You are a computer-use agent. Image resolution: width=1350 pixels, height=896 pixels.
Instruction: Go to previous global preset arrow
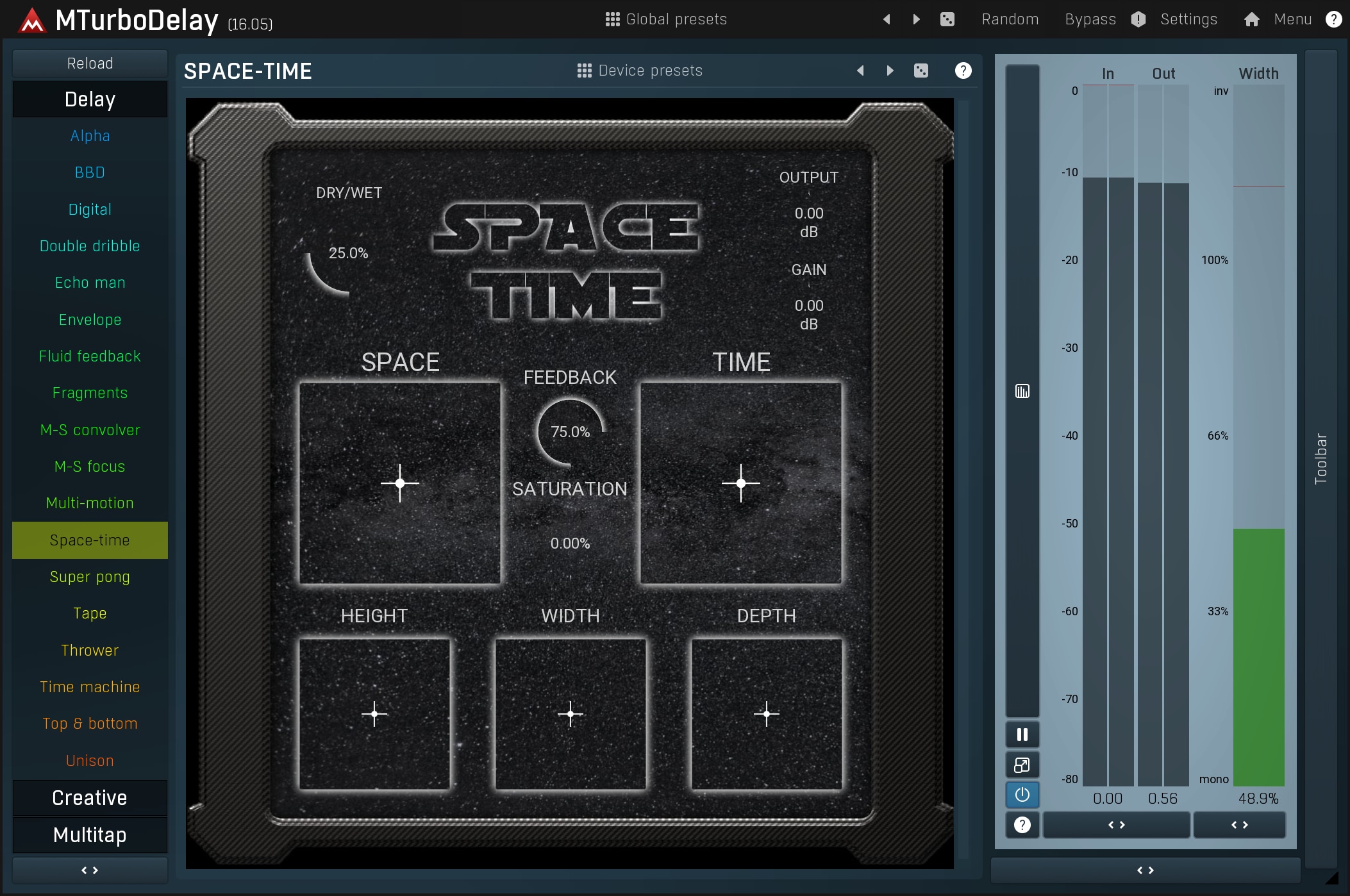click(x=887, y=19)
